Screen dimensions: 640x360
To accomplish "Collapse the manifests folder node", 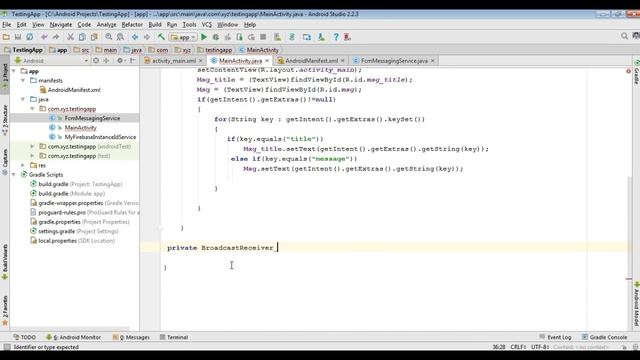I will click(23, 80).
